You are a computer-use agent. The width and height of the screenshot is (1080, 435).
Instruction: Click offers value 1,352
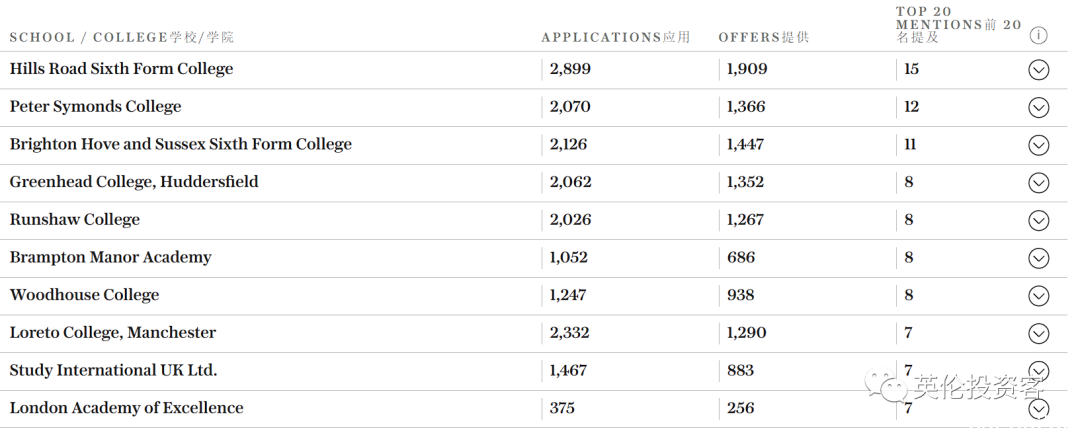tap(745, 182)
